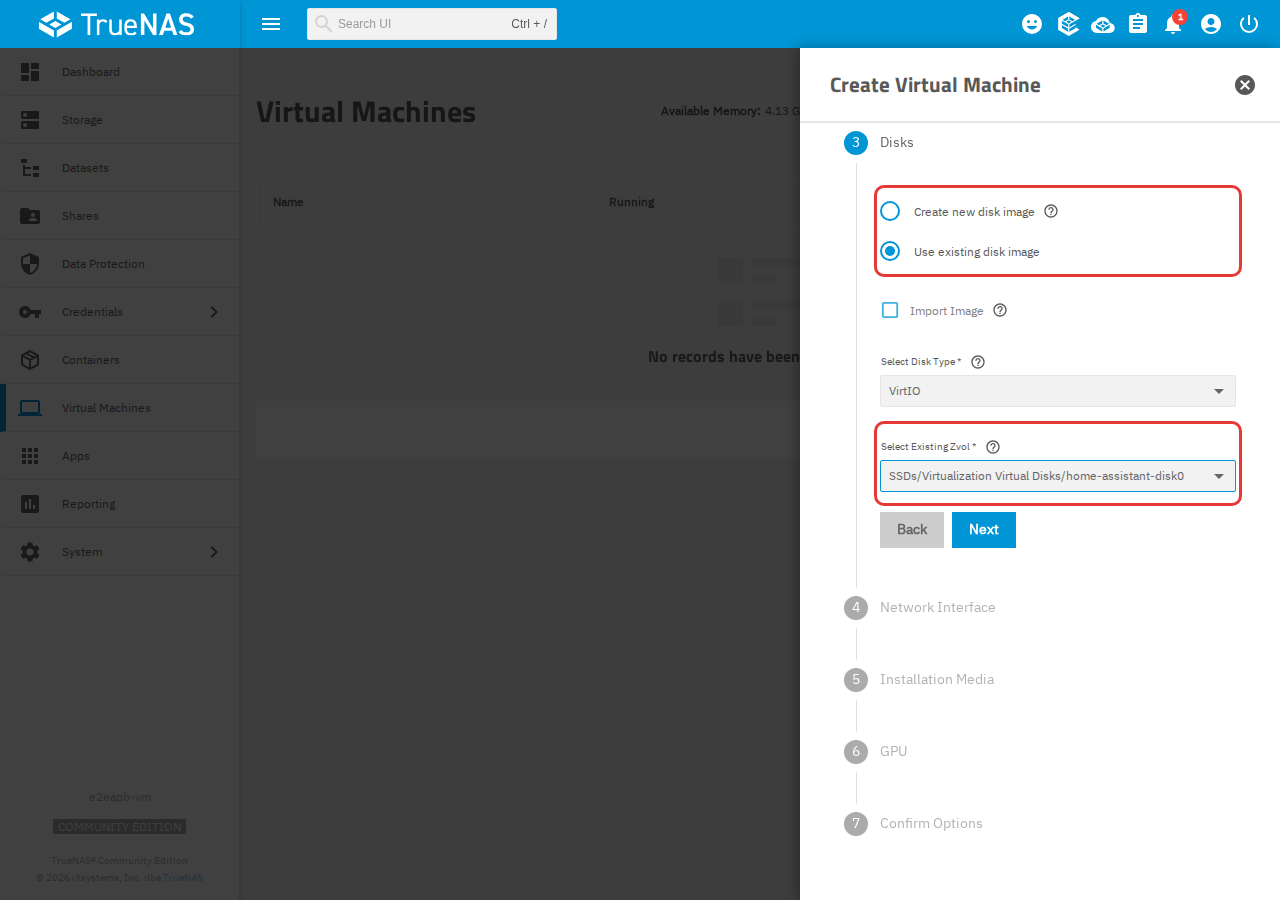This screenshot has height=900, width=1280.
Task: Click the feedback smiley face icon
Action: tap(1032, 24)
